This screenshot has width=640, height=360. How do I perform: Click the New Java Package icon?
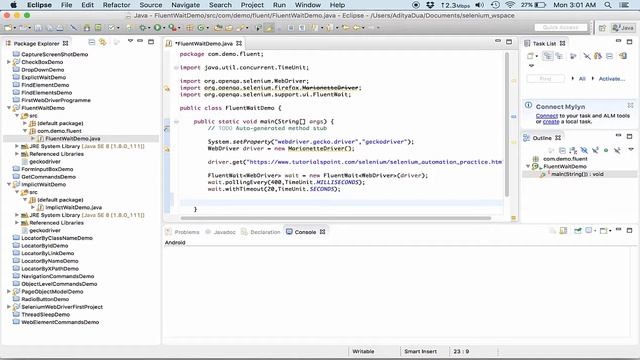click(190, 28)
